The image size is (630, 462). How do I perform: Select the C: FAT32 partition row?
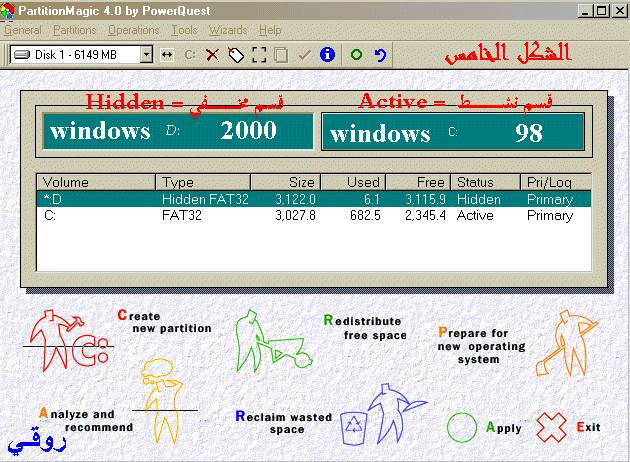tap(314, 215)
